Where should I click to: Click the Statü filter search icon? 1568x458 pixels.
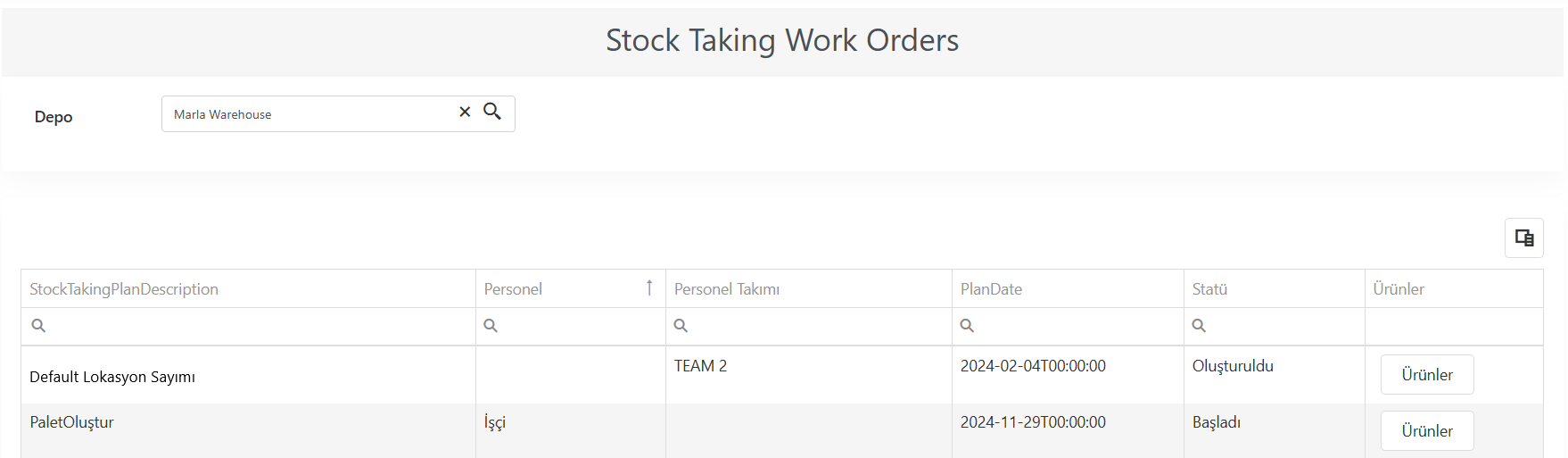pyautogui.click(x=1199, y=326)
